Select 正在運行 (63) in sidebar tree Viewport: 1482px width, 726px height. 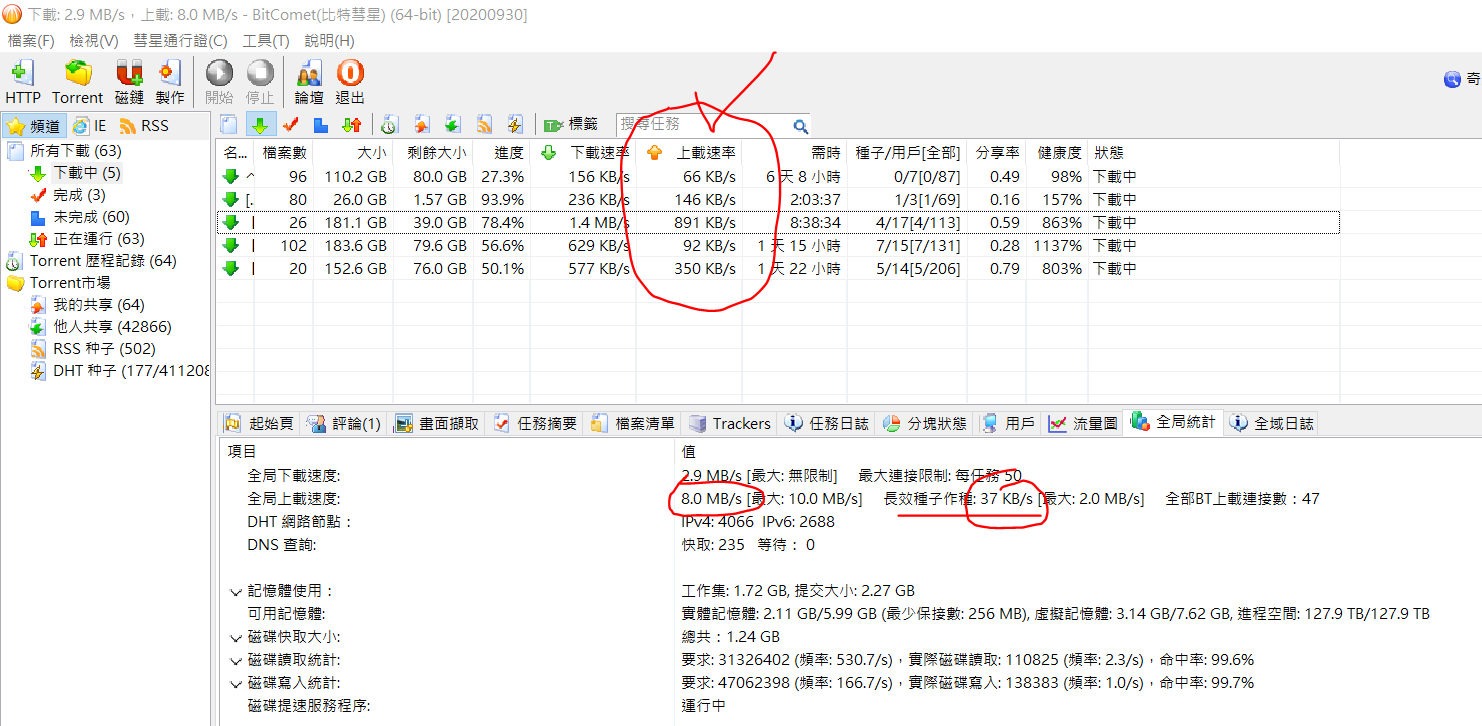(99, 239)
